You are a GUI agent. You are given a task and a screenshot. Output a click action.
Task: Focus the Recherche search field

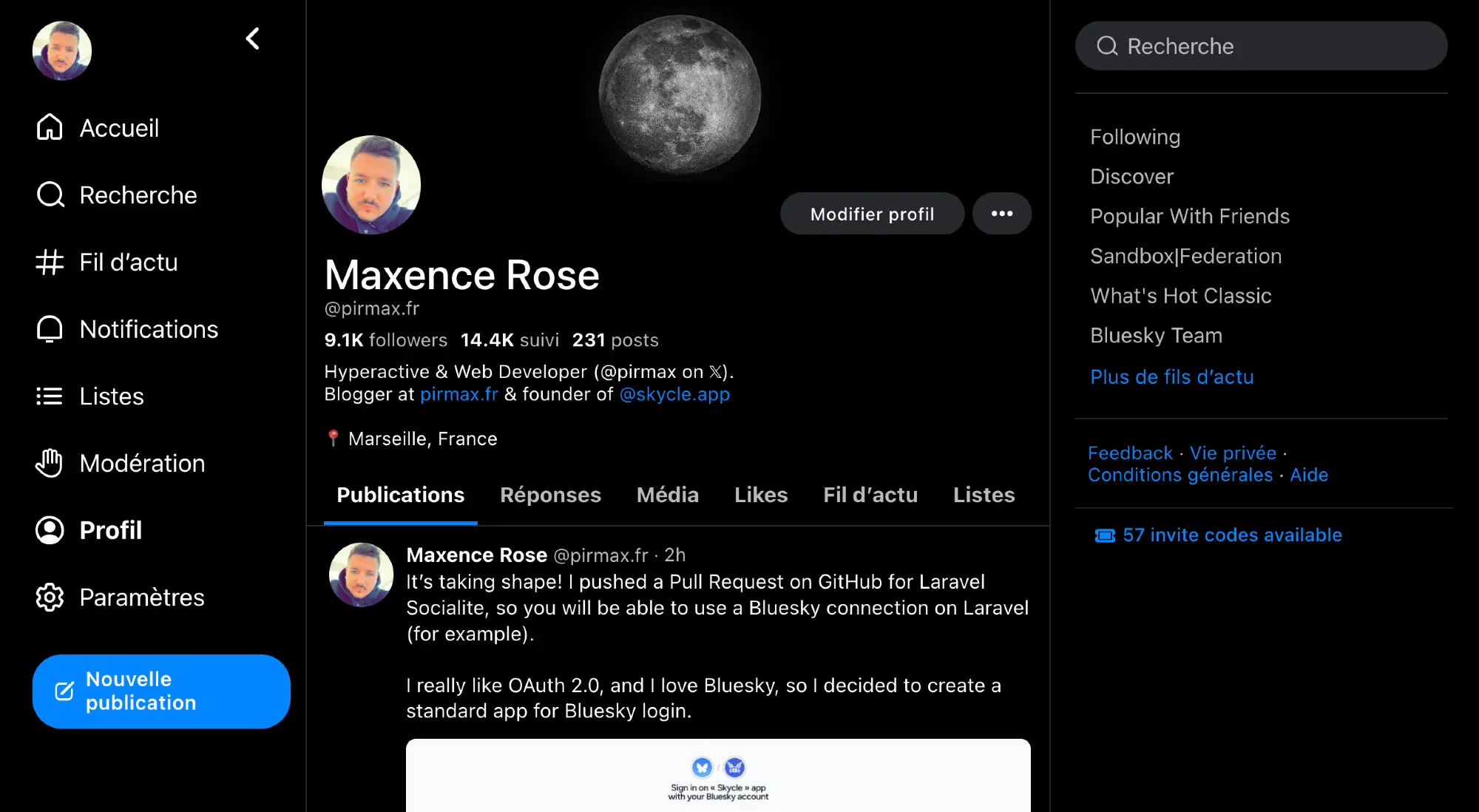click(x=1262, y=46)
